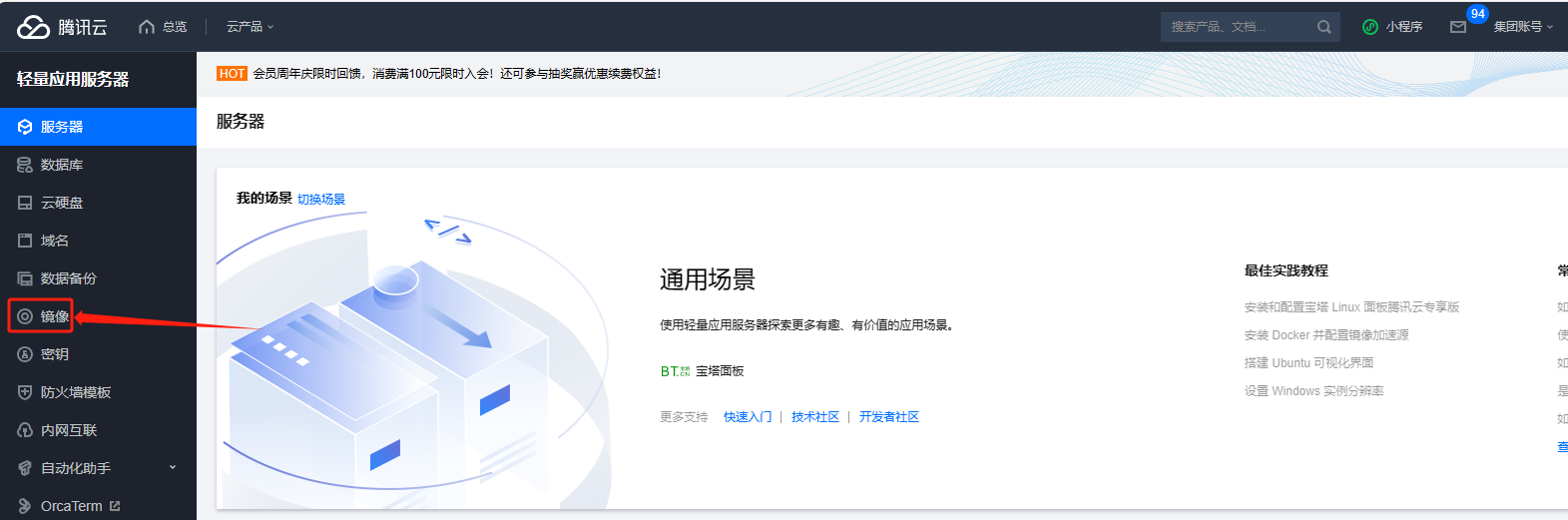This screenshot has width=1568, height=520.
Task: Expand the 云产品 dropdown menu
Action: (250, 27)
